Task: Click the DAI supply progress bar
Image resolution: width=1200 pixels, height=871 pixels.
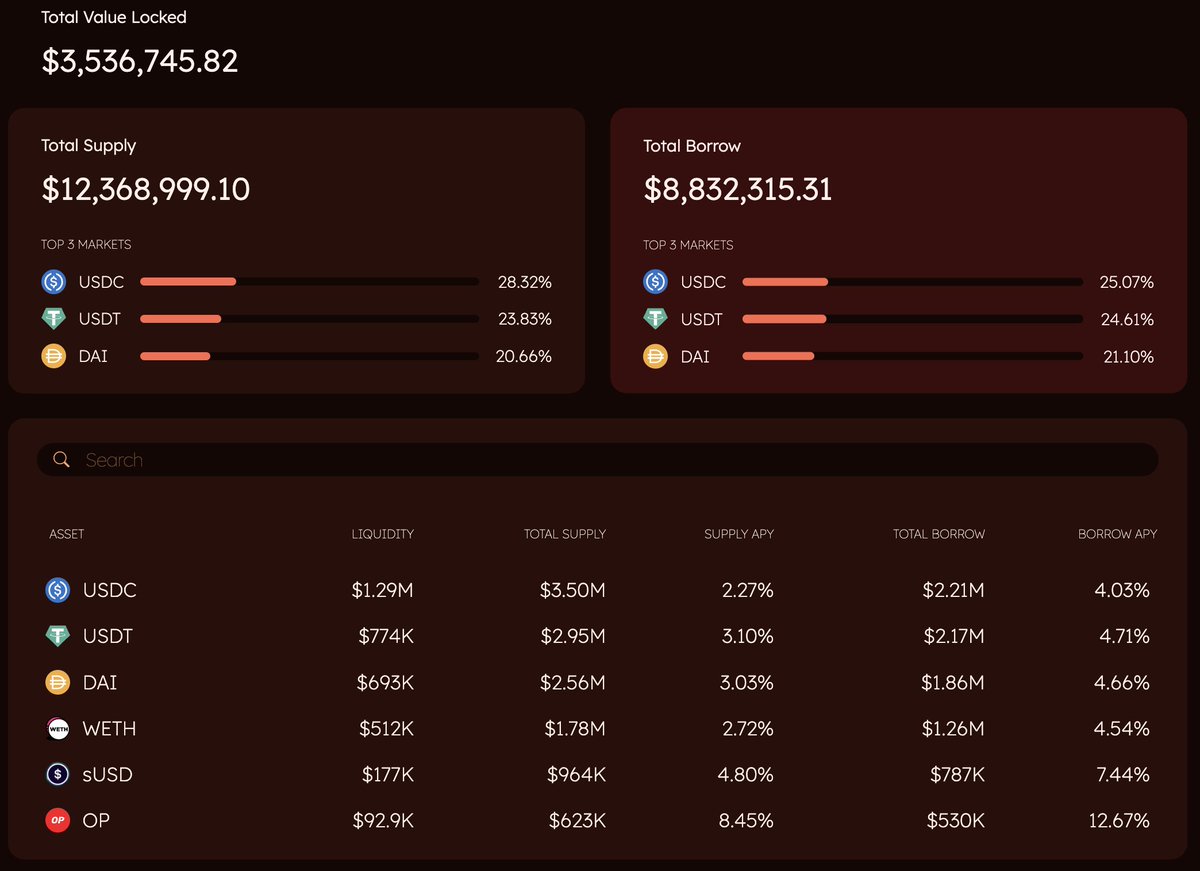Action: click(309, 356)
